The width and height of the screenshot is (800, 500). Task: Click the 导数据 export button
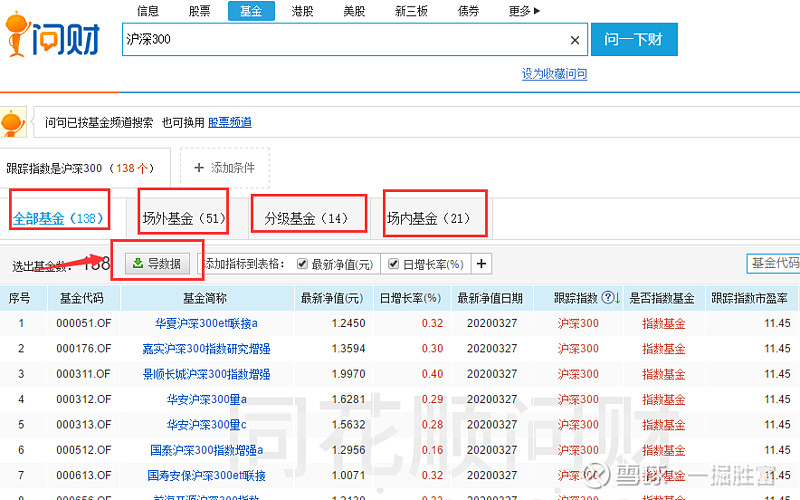pos(158,264)
